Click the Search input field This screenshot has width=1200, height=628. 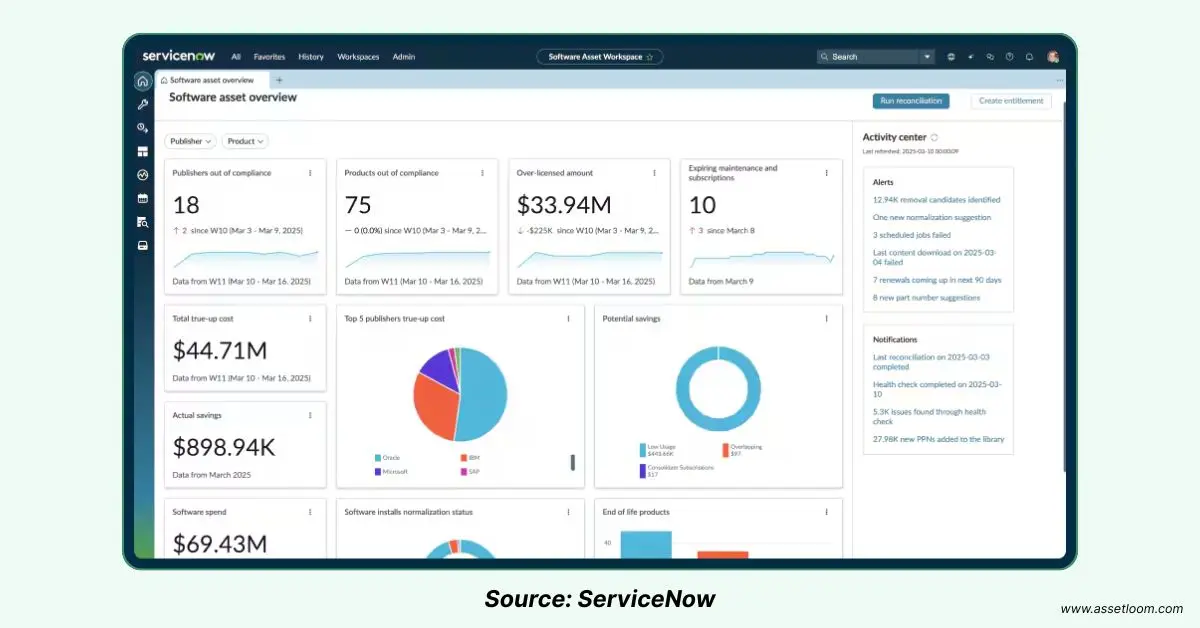coord(868,57)
